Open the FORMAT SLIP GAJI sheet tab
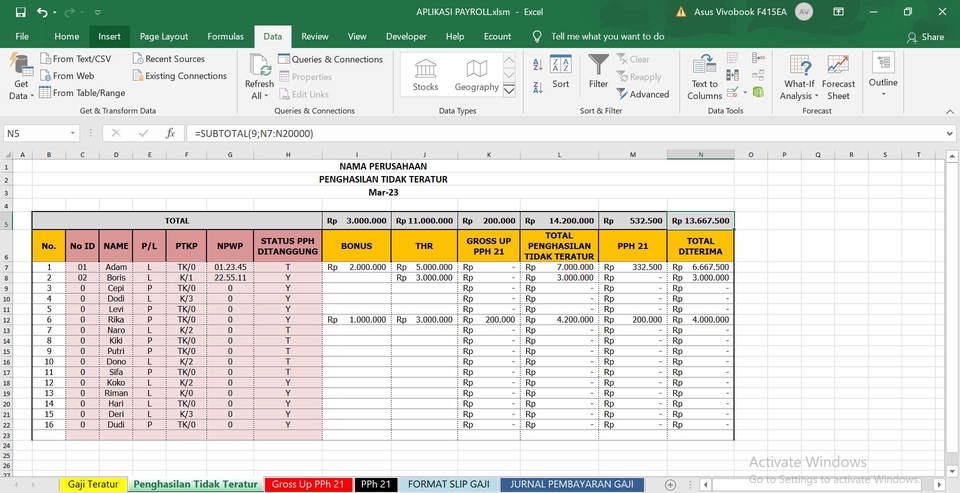 449,484
